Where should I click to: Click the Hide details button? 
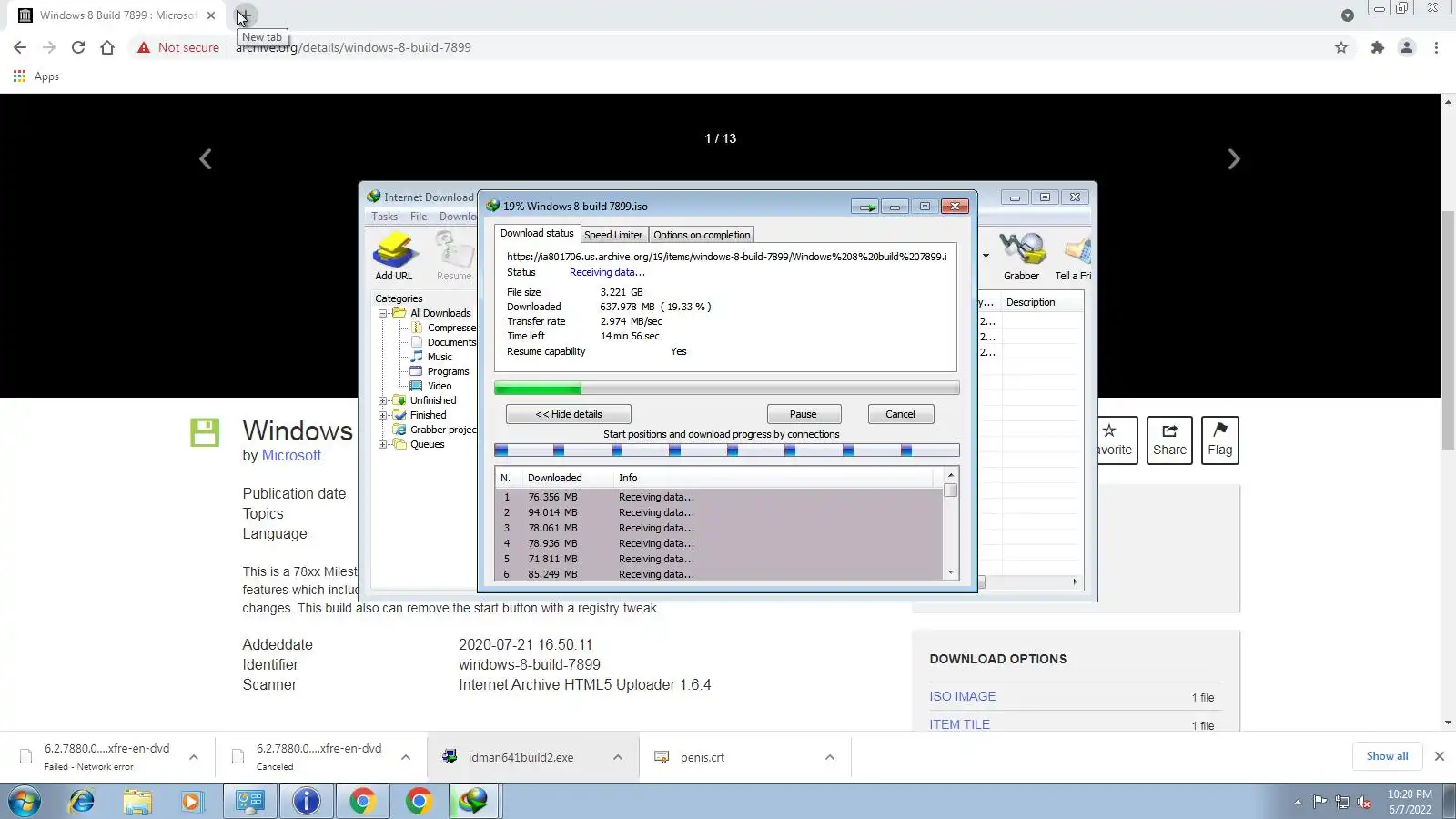(x=569, y=414)
